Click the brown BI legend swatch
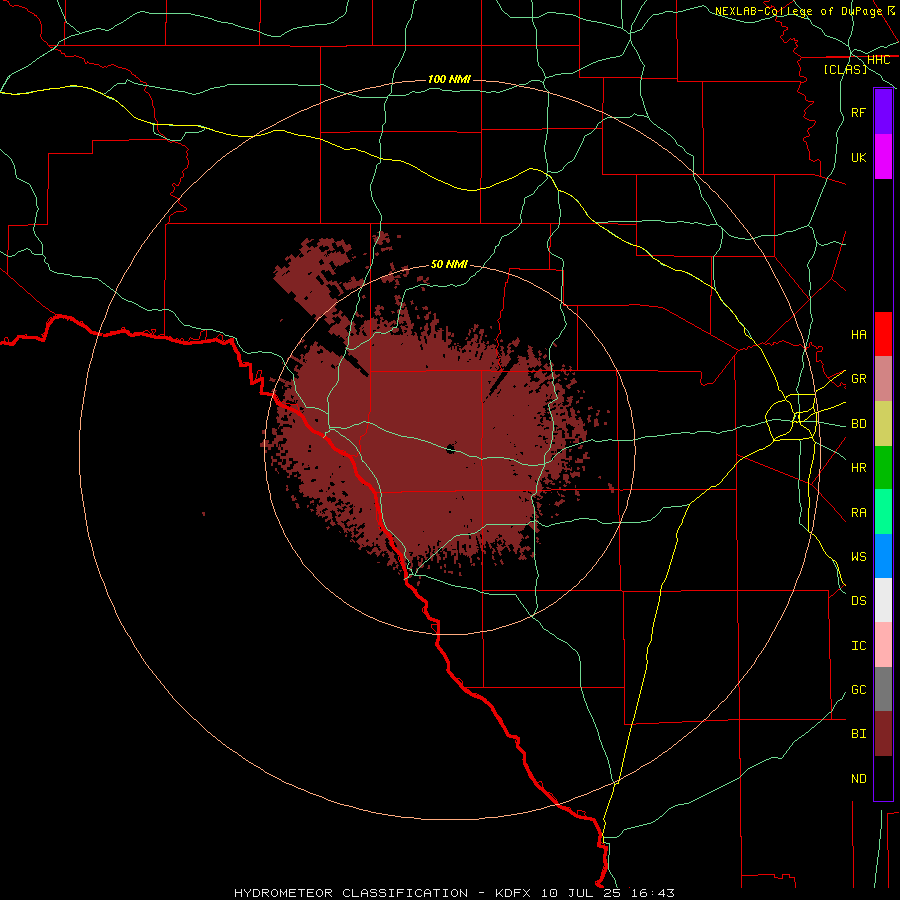This screenshot has height=900, width=900. pyautogui.click(x=883, y=734)
